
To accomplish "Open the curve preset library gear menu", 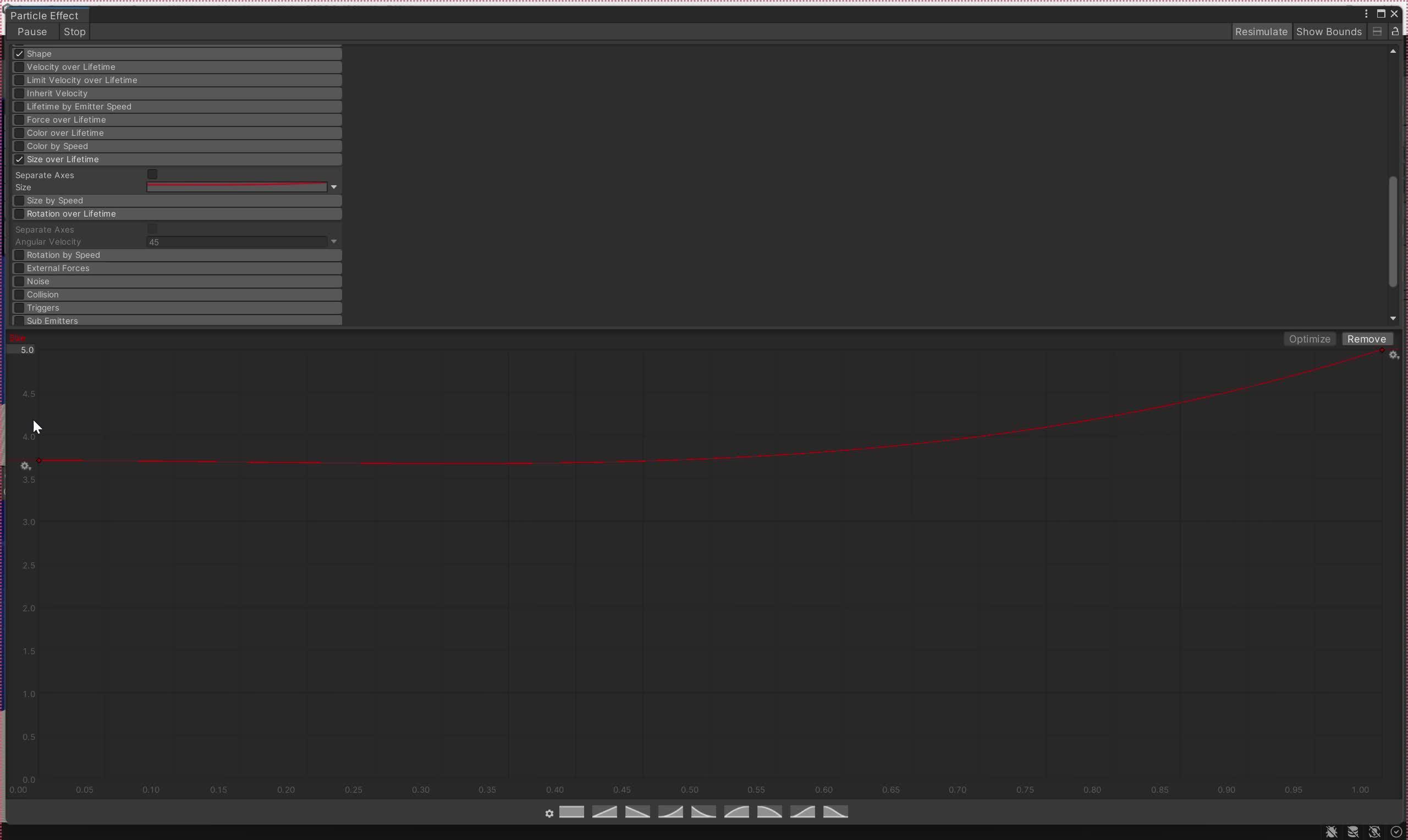I will tap(550, 813).
